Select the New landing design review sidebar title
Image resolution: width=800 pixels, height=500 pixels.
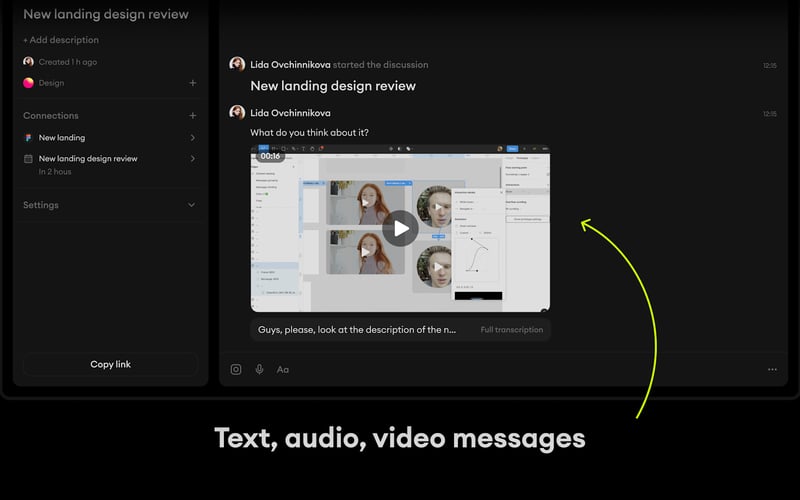point(106,14)
